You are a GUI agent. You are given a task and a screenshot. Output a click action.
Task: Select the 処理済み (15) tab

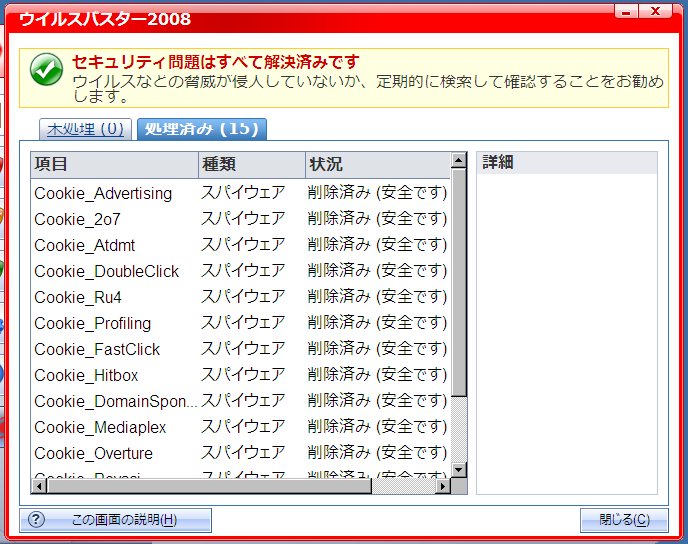(x=201, y=129)
